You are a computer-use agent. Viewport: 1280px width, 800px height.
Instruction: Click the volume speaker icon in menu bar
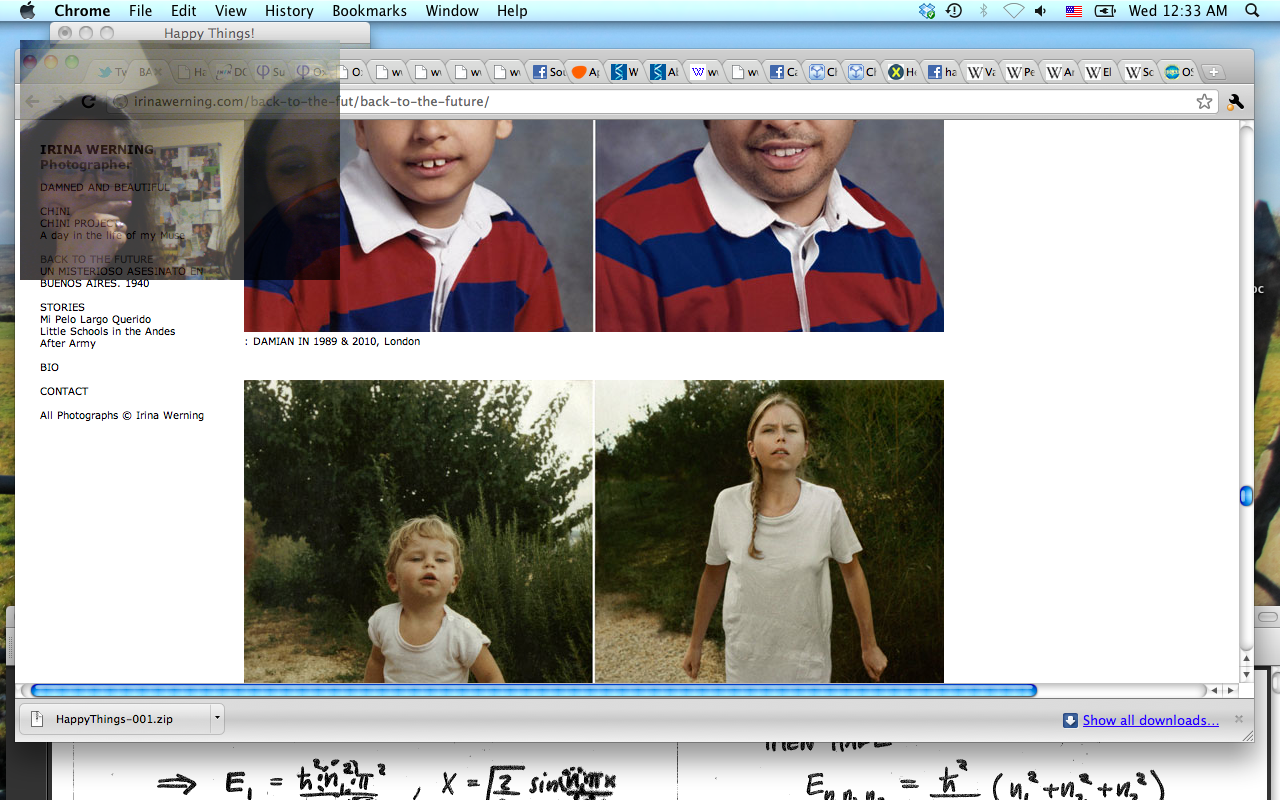click(1041, 11)
